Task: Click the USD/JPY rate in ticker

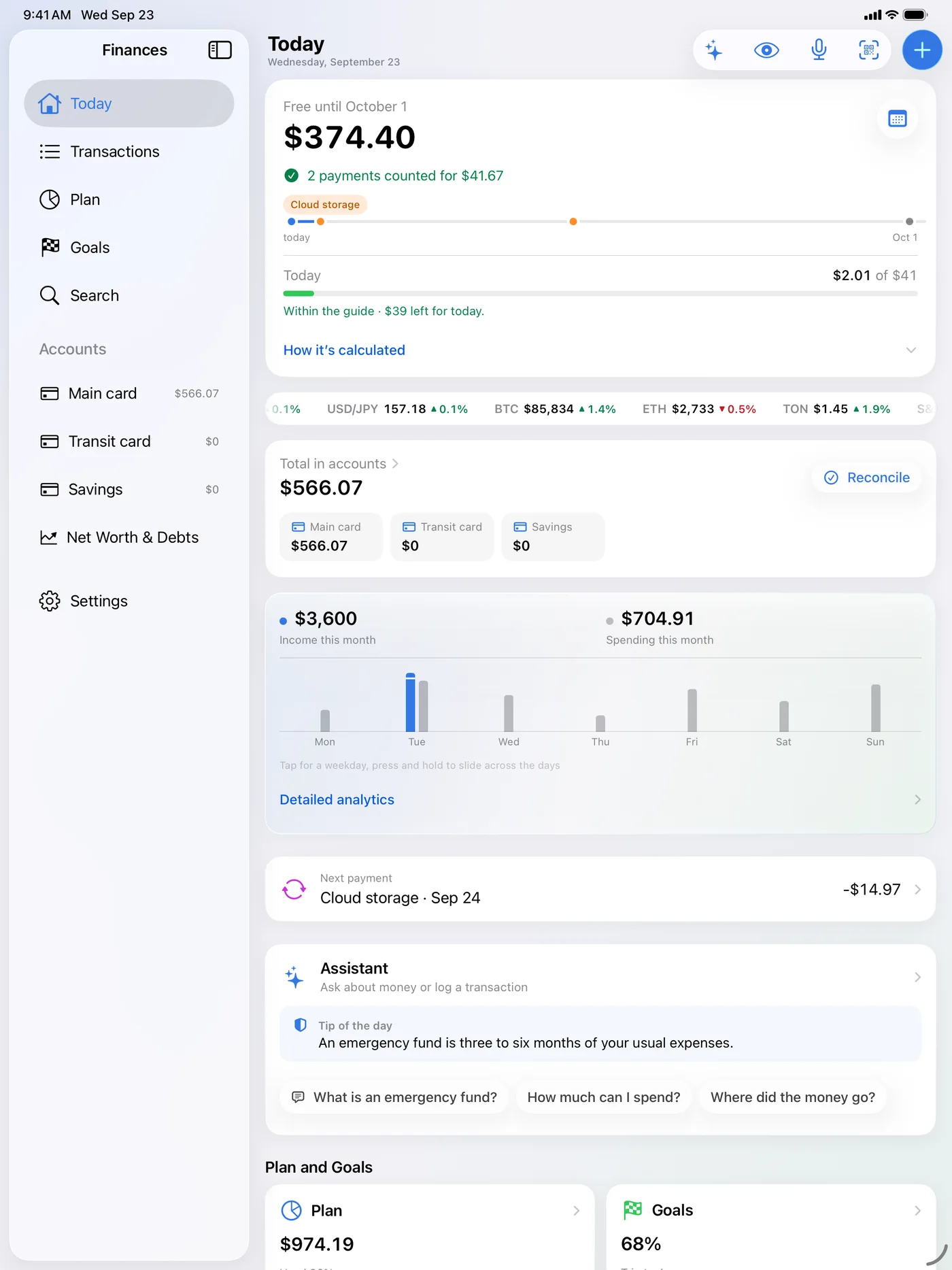Action: pyautogui.click(x=397, y=409)
